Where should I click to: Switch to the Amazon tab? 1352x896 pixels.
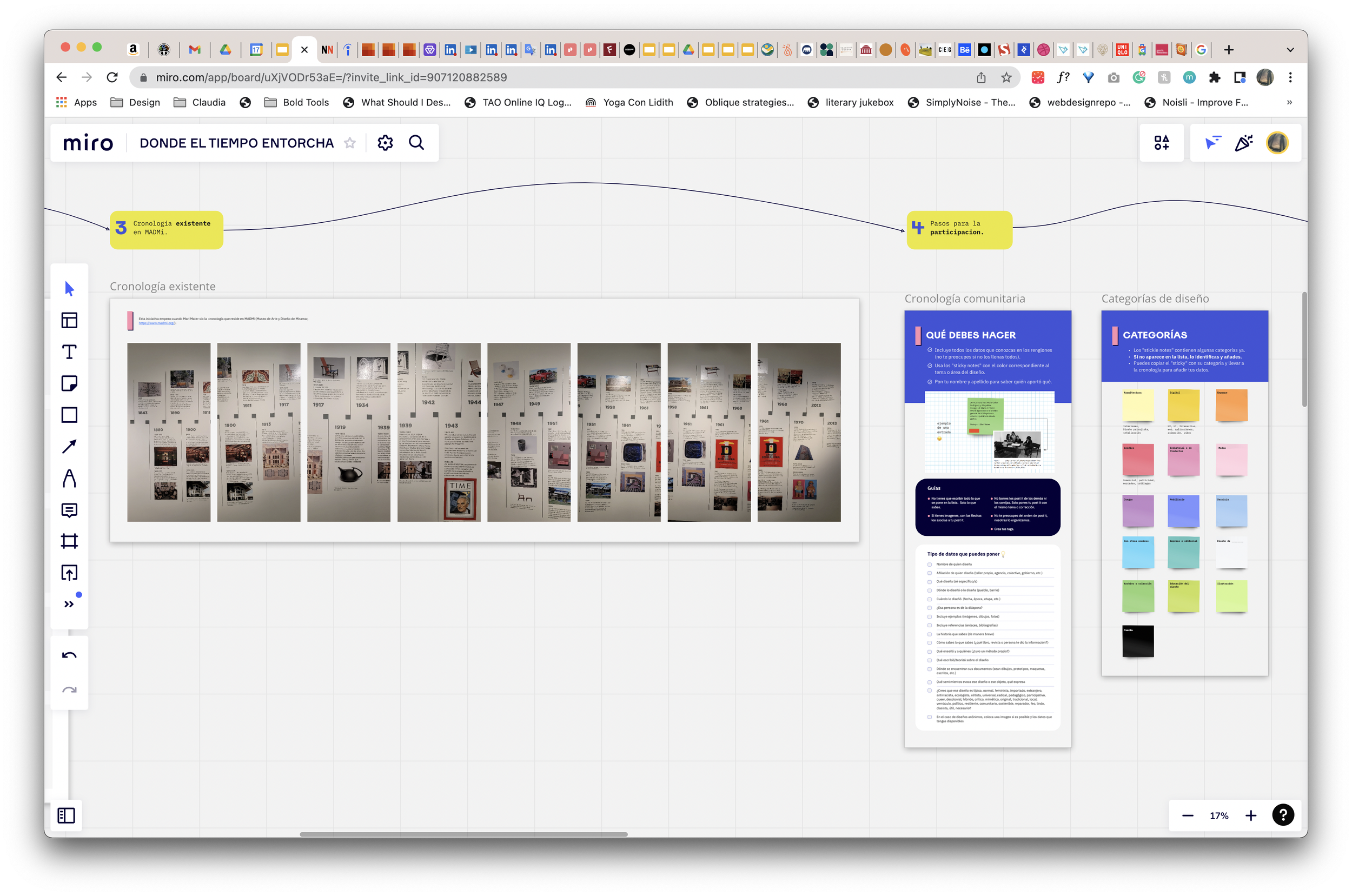pos(132,50)
